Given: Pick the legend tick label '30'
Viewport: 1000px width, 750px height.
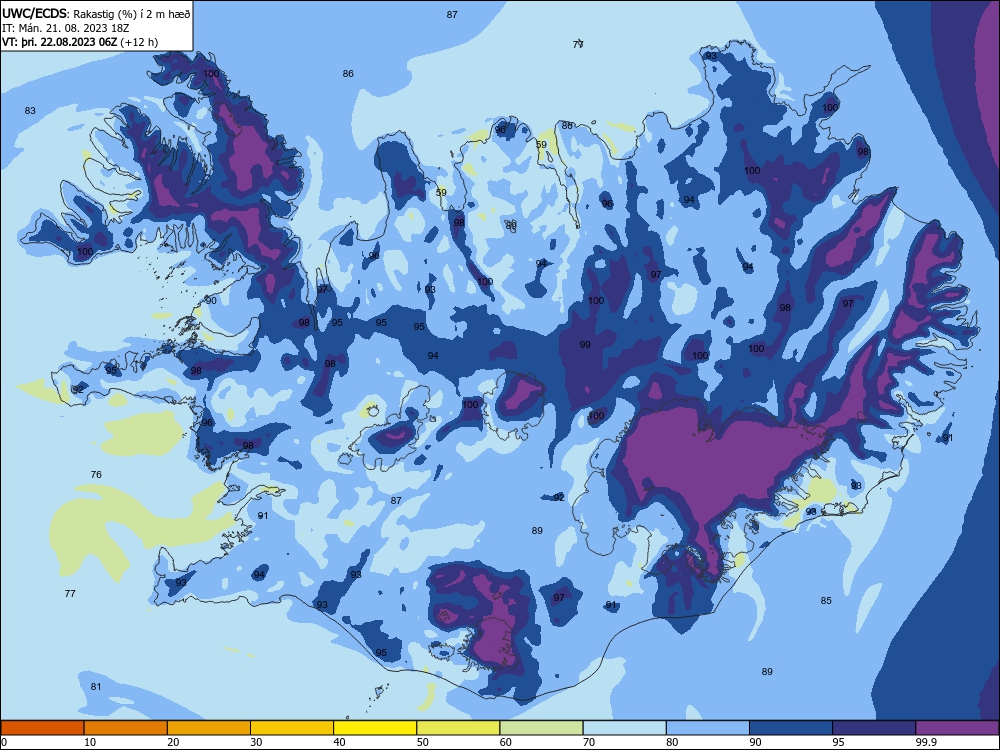Looking at the screenshot, I should [256, 742].
